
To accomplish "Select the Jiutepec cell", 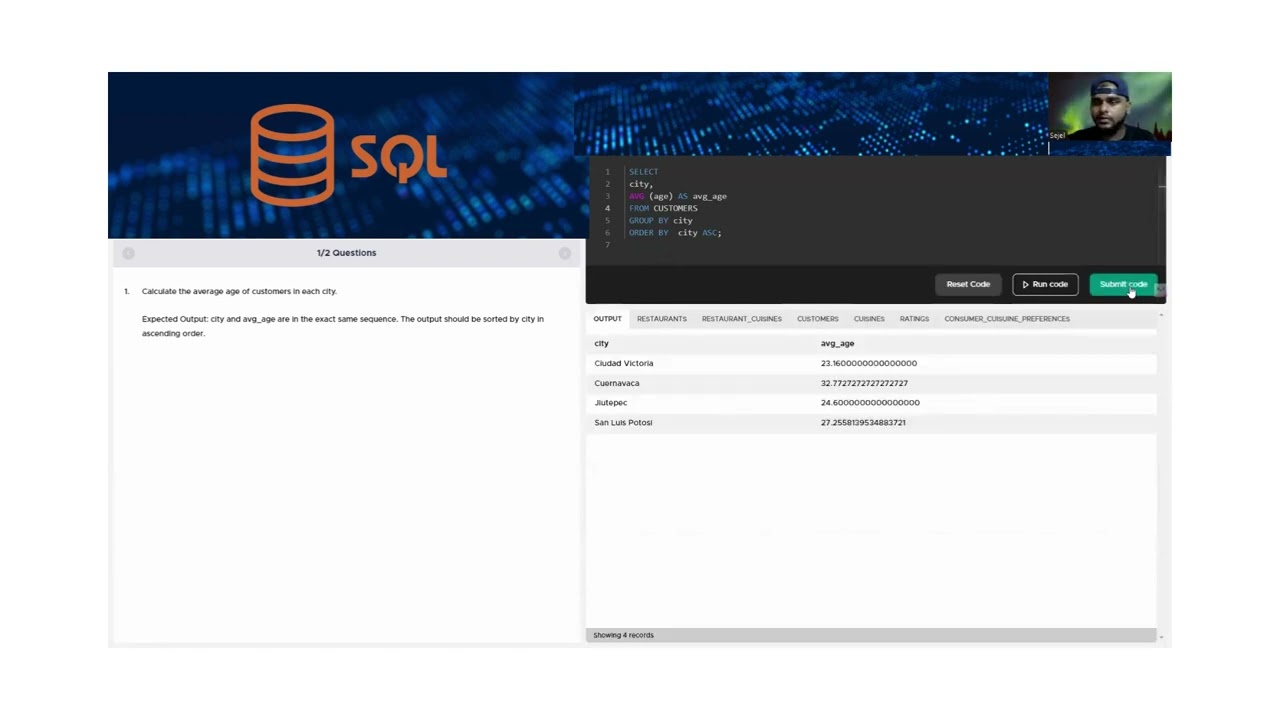I will pos(611,403).
